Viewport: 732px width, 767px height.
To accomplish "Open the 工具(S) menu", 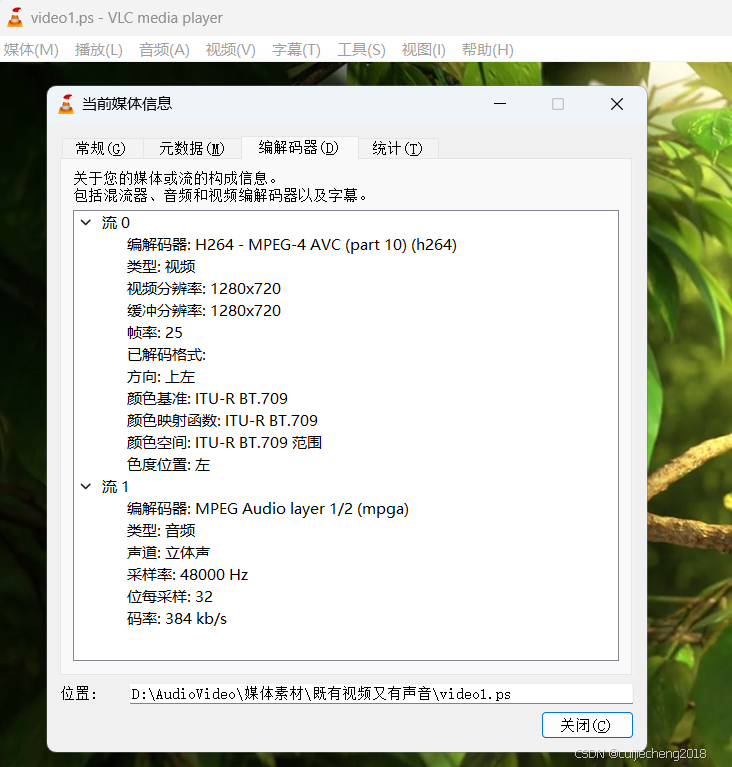I will 361,50.
